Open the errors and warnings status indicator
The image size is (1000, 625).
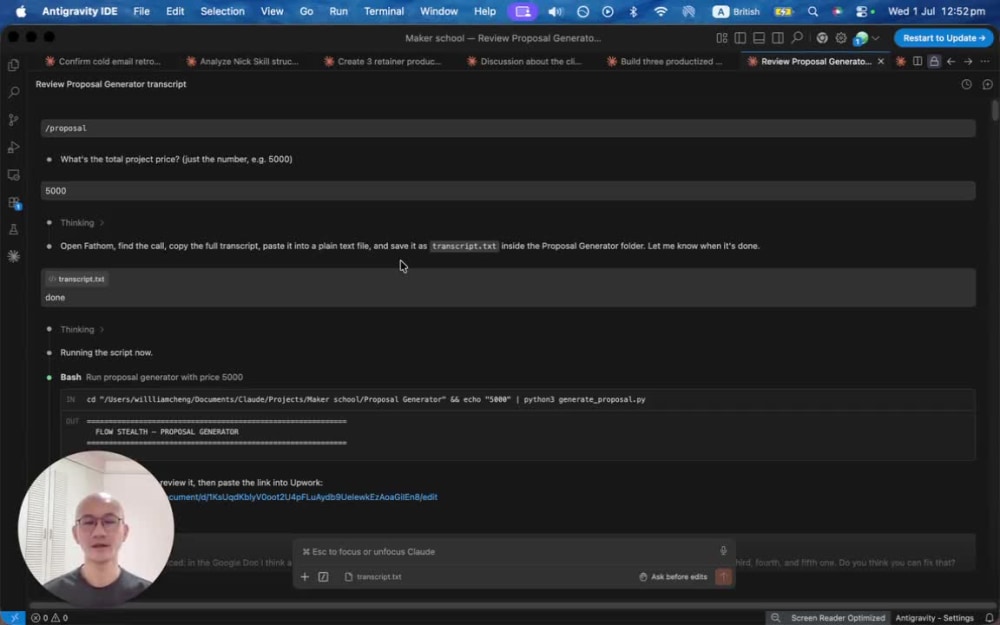tap(49, 617)
